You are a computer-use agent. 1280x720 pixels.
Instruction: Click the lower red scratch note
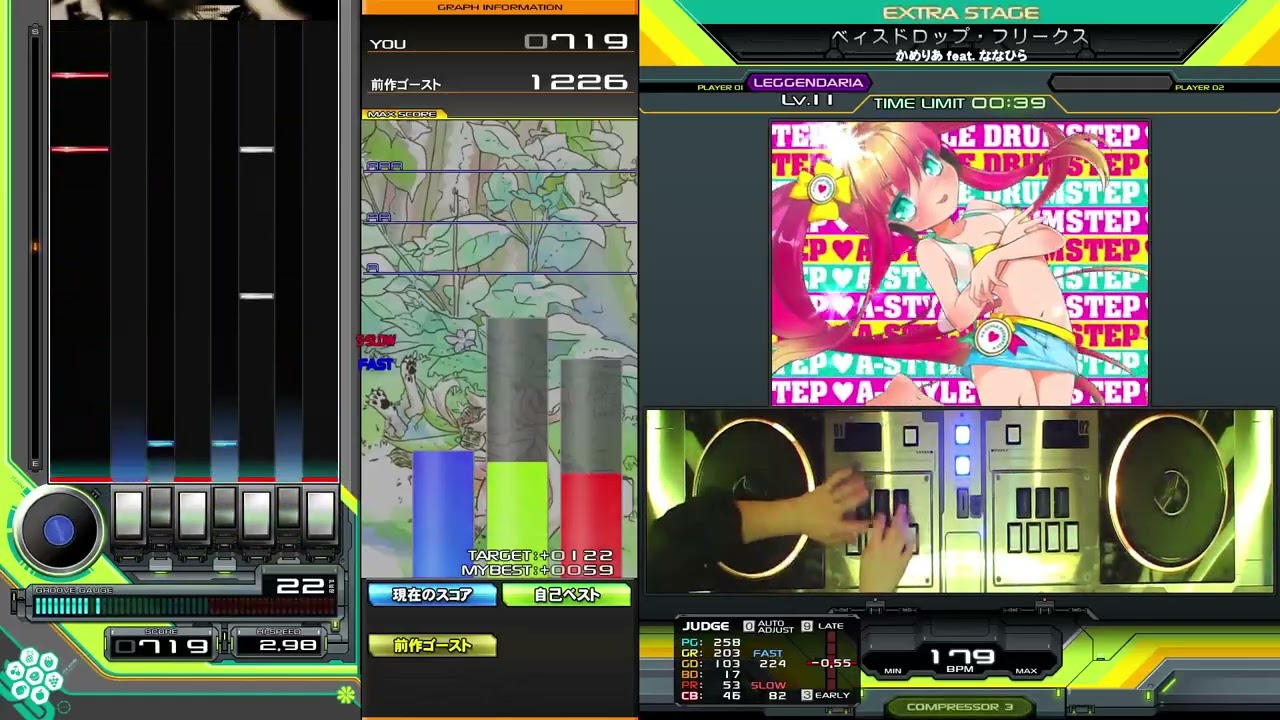(80, 149)
